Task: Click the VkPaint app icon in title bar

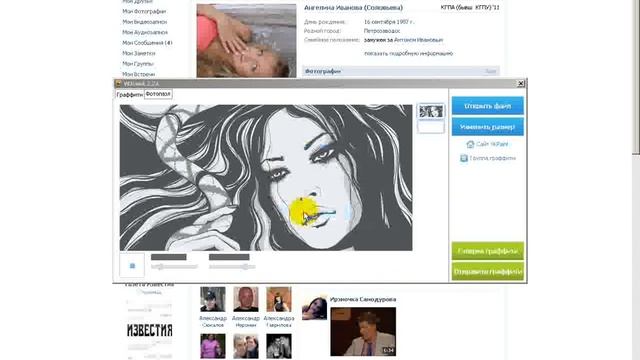Action: pyautogui.click(x=118, y=83)
